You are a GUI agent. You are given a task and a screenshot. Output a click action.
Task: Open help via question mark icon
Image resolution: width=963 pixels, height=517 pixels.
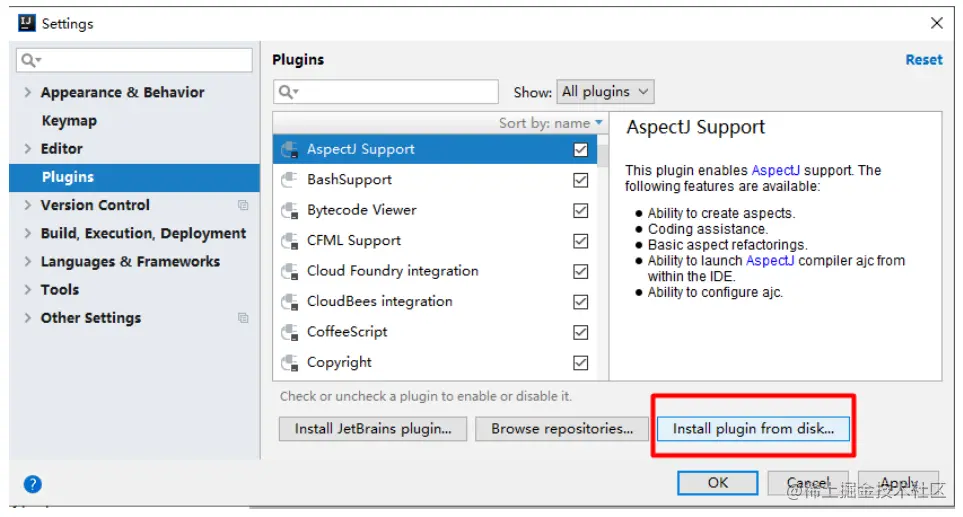[x=33, y=484]
